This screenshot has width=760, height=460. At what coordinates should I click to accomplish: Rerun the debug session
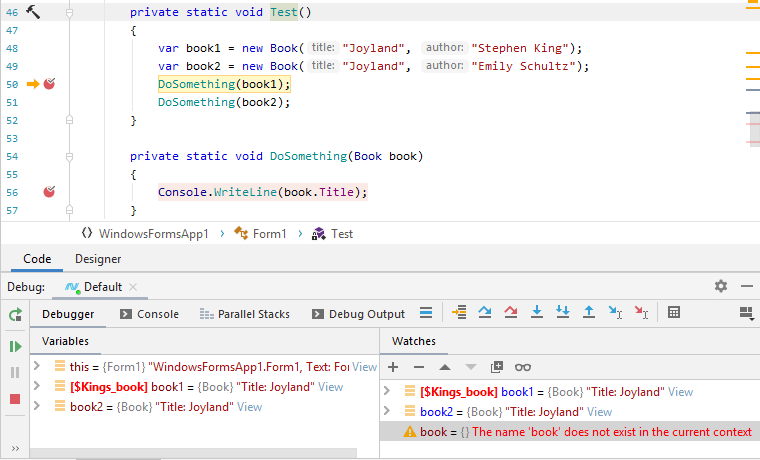[15, 315]
